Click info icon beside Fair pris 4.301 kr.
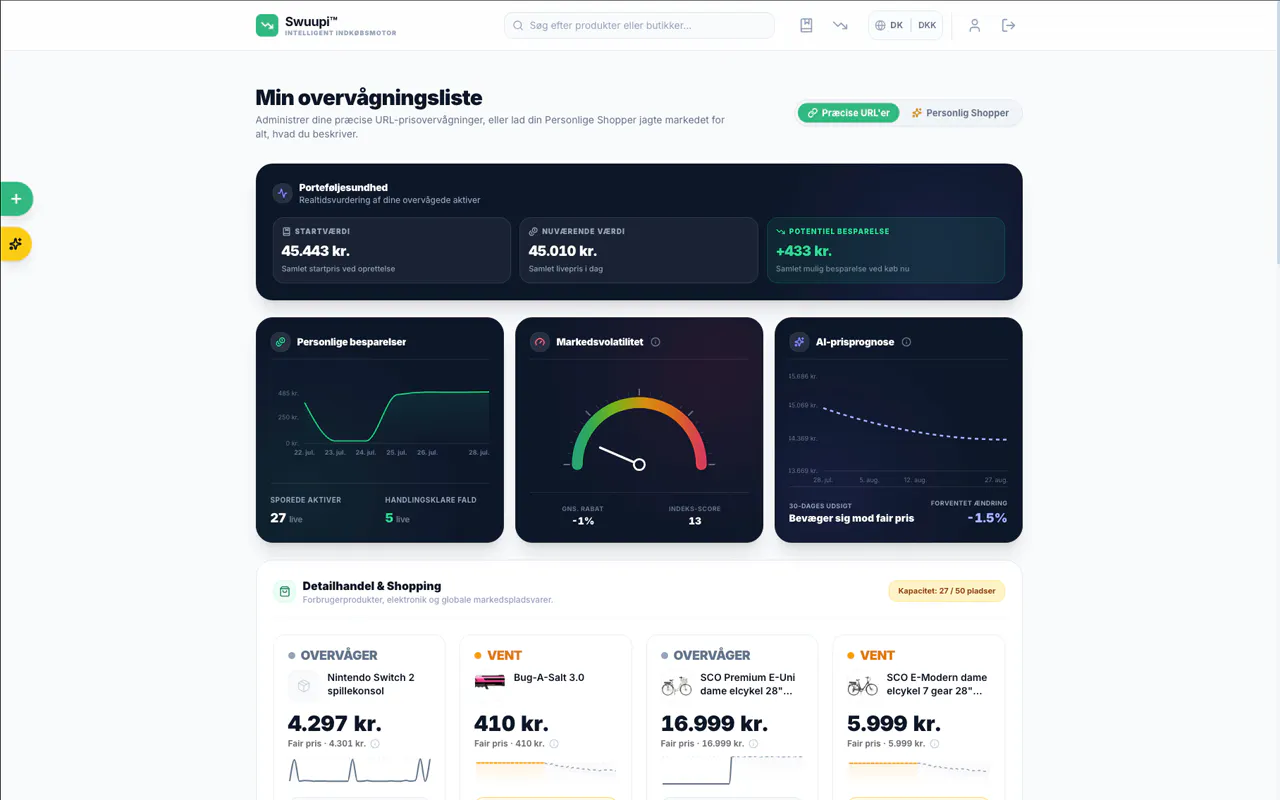Image resolution: width=1280 pixels, height=800 pixels. pyautogui.click(x=375, y=744)
